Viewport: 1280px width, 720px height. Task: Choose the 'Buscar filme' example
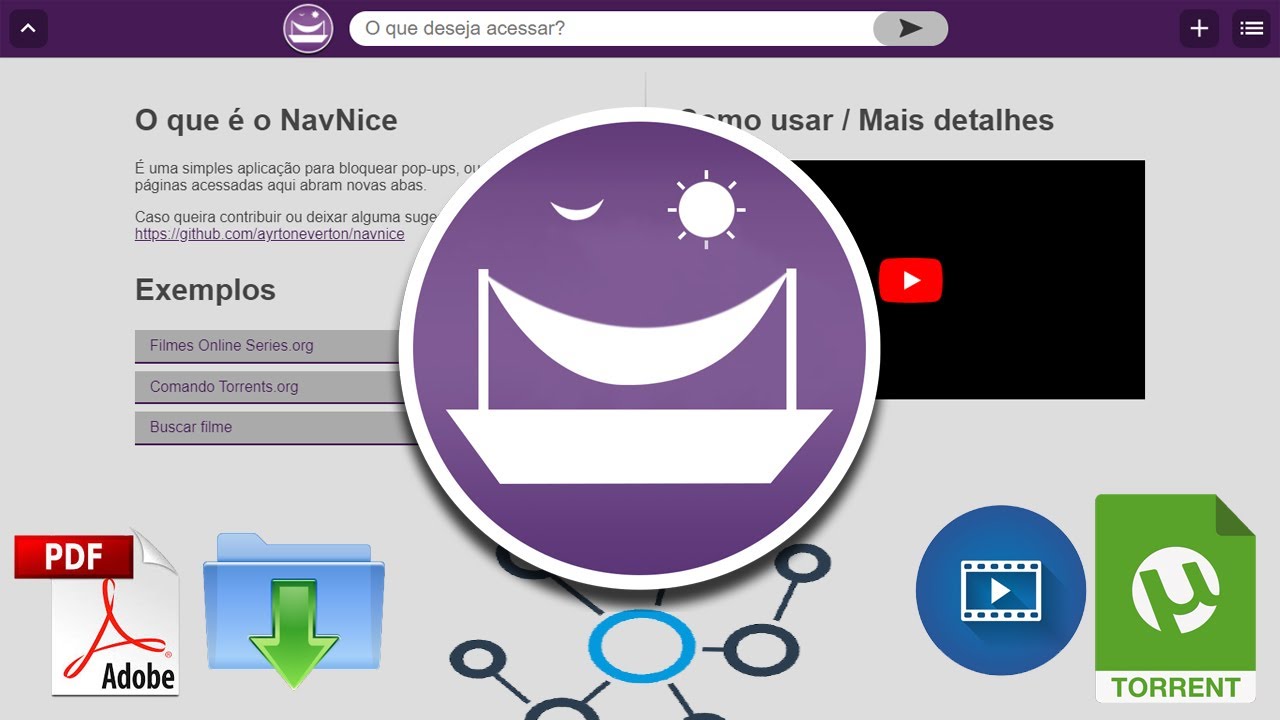pyautogui.click(x=275, y=427)
